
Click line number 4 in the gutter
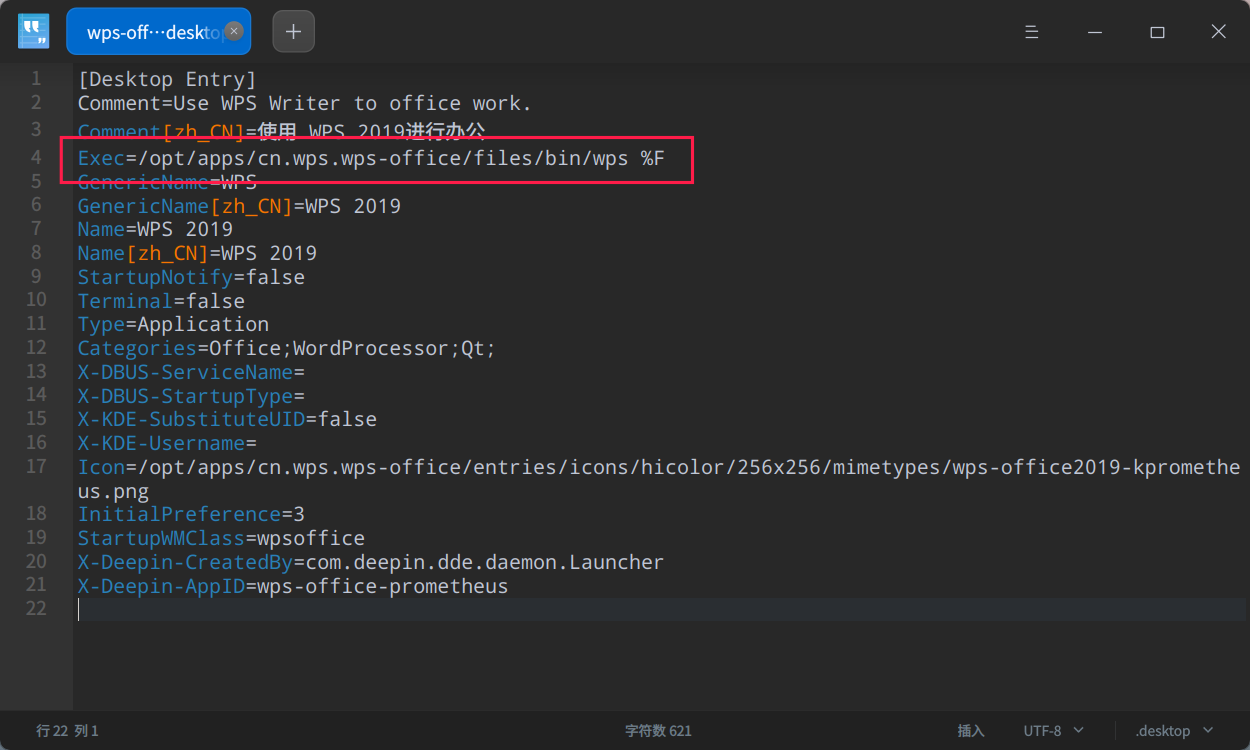pyautogui.click(x=36, y=157)
